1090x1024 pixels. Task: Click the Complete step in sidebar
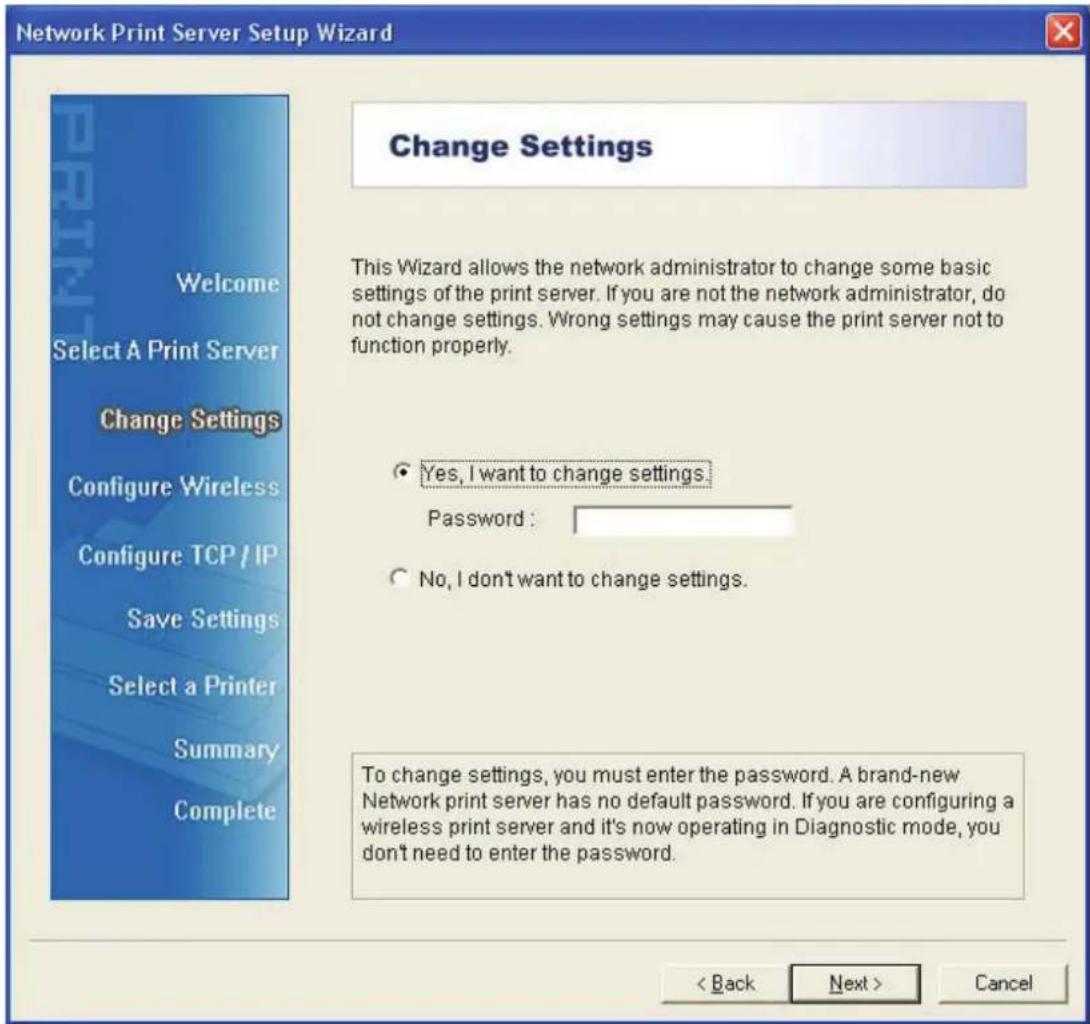225,810
